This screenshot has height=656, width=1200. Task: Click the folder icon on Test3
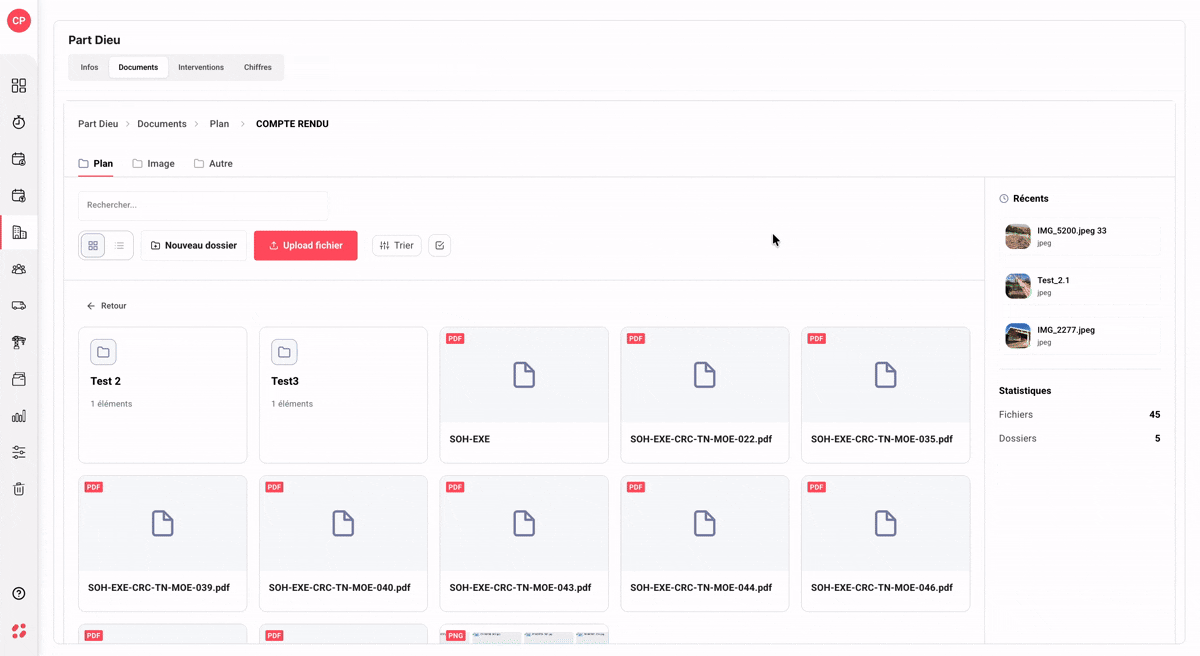[284, 352]
